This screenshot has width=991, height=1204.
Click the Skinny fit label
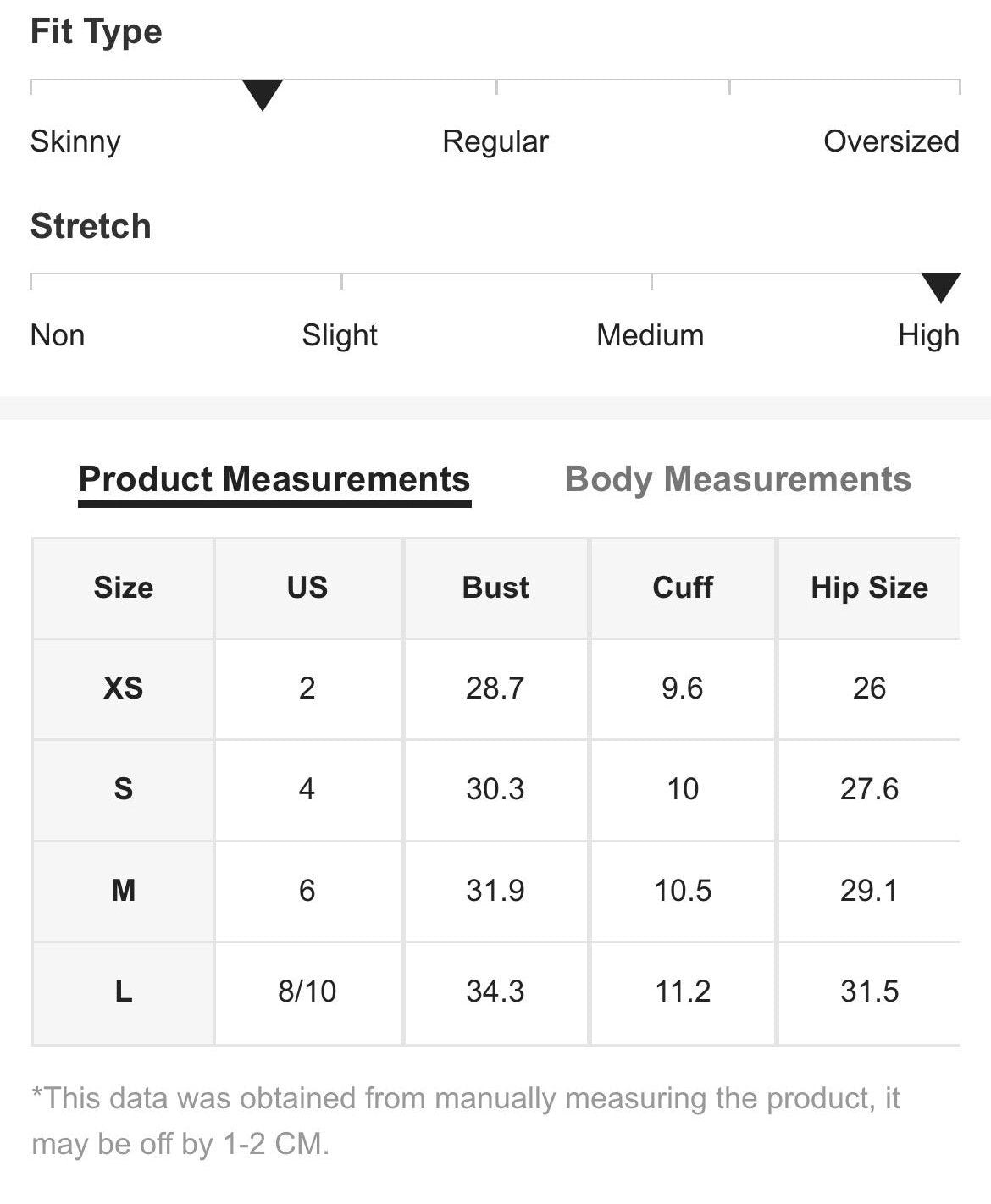click(x=75, y=141)
